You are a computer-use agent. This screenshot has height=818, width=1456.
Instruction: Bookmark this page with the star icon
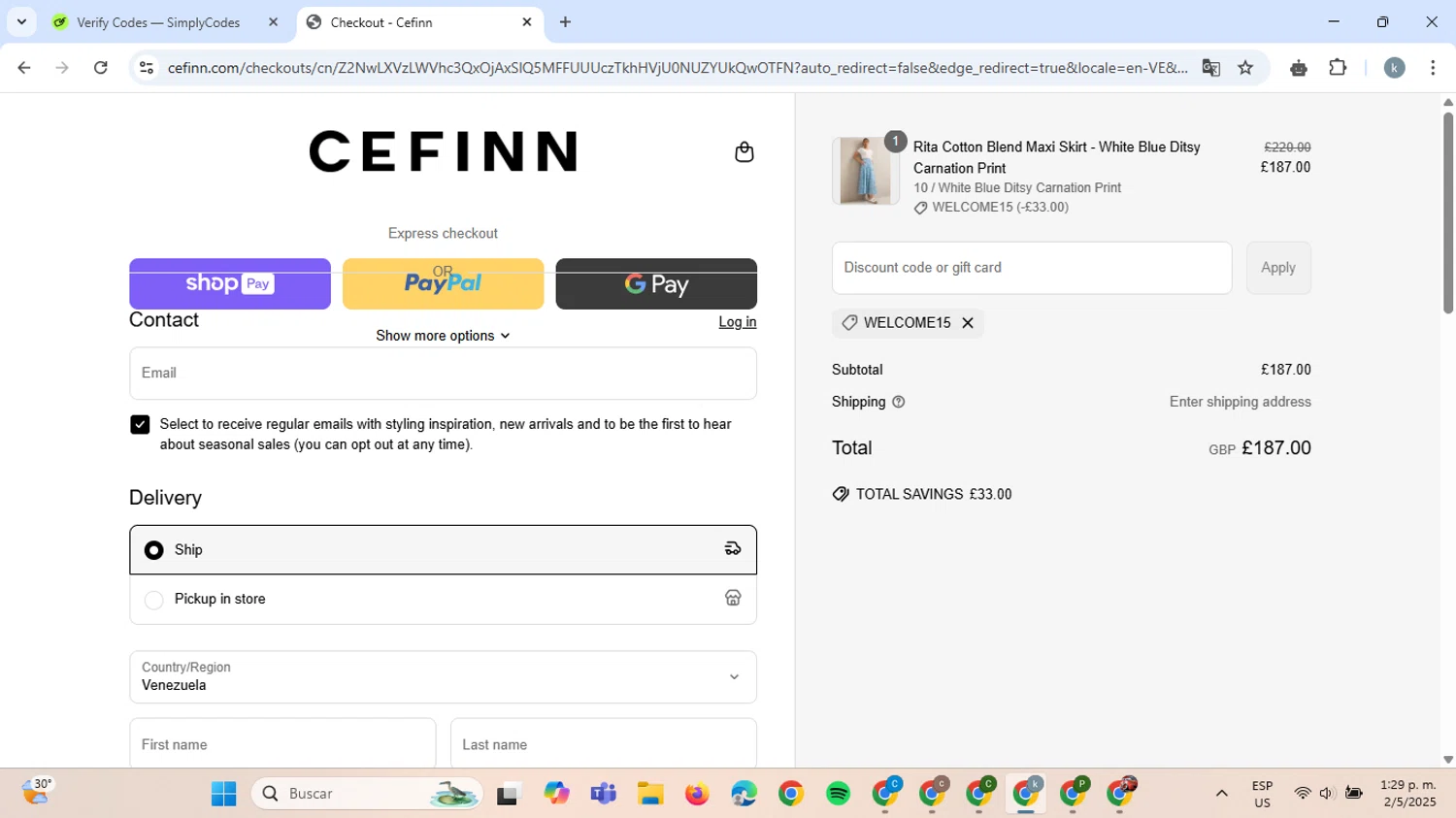(x=1245, y=68)
